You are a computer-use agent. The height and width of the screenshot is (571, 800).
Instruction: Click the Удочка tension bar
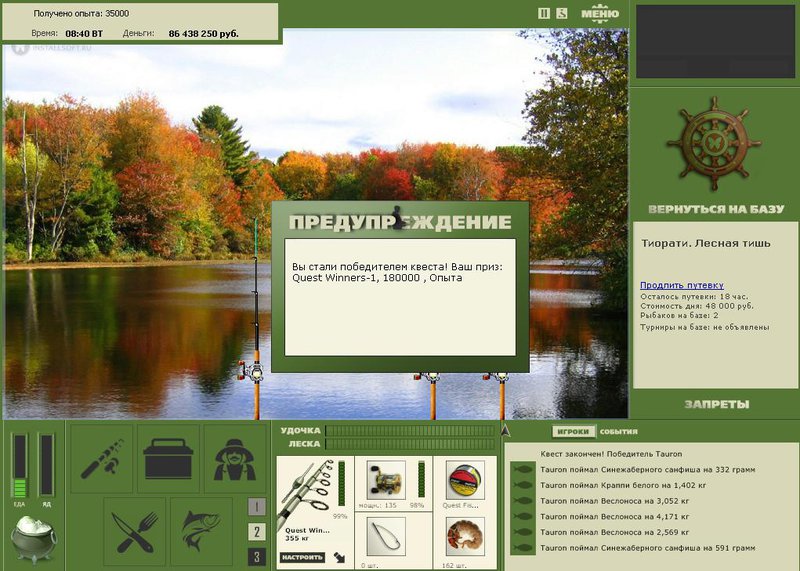click(x=410, y=431)
